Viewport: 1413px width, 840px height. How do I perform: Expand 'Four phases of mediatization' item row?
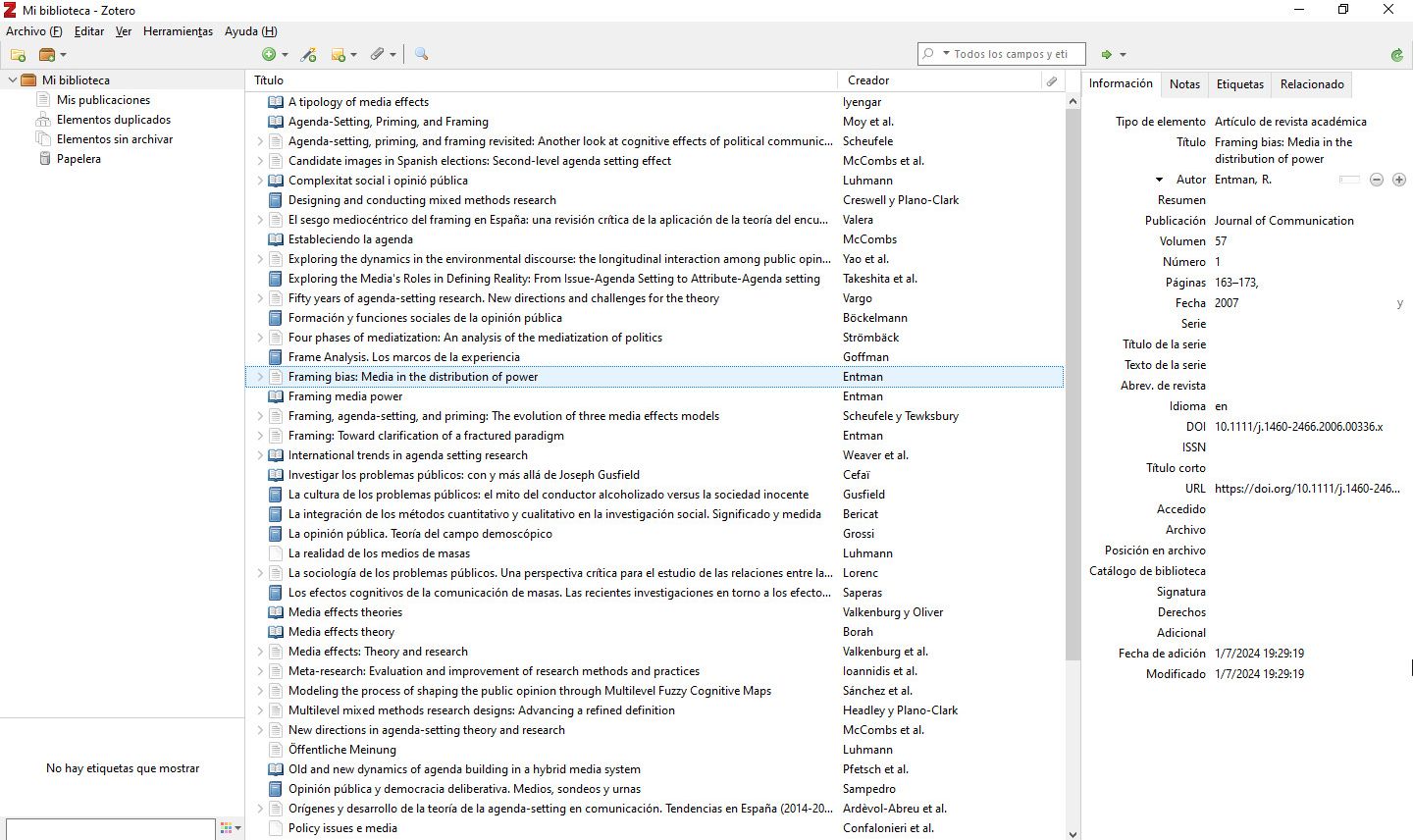tap(260, 338)
